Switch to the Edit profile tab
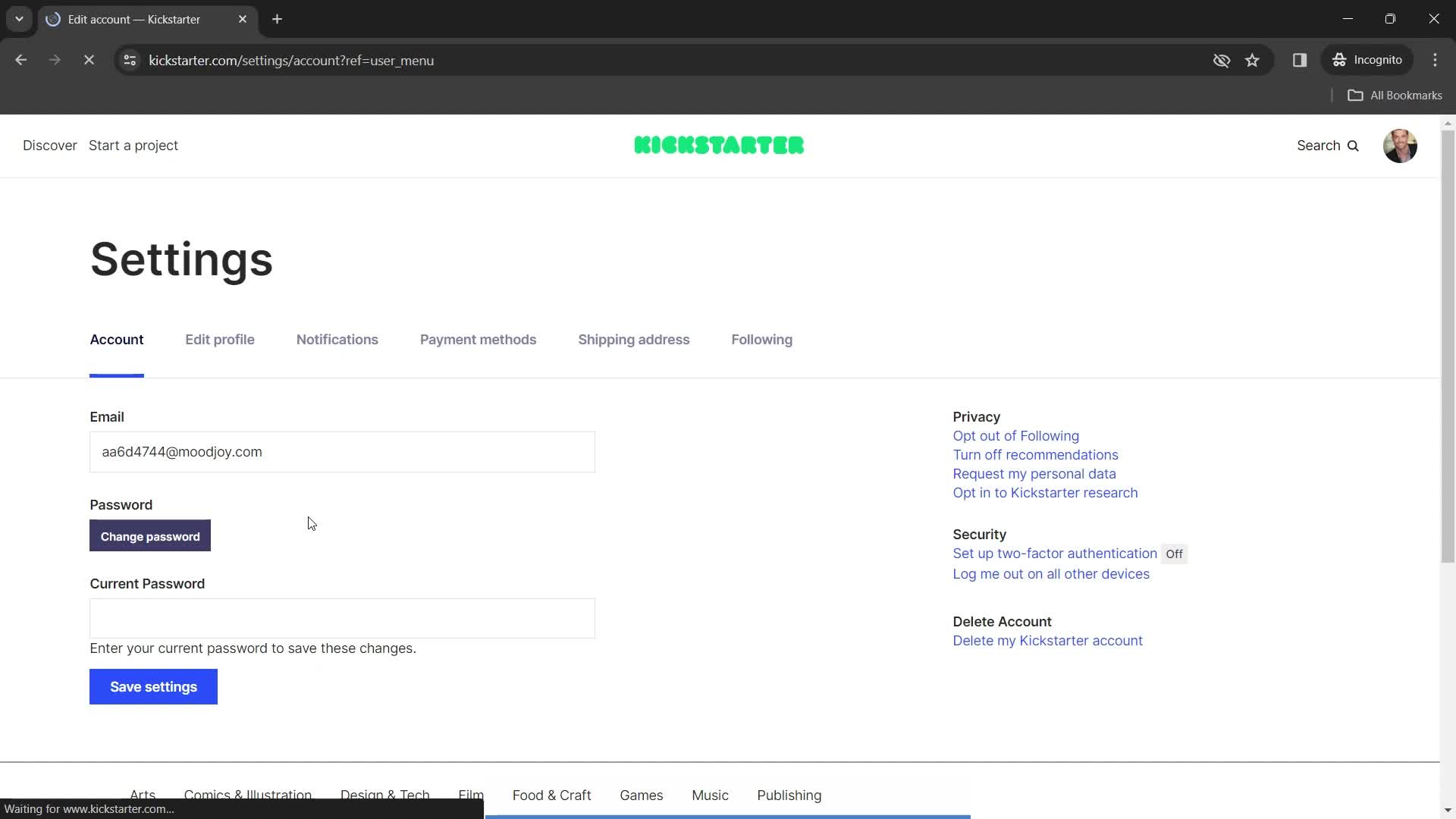Screen dimensions: 1456x819 click(220, 340)
